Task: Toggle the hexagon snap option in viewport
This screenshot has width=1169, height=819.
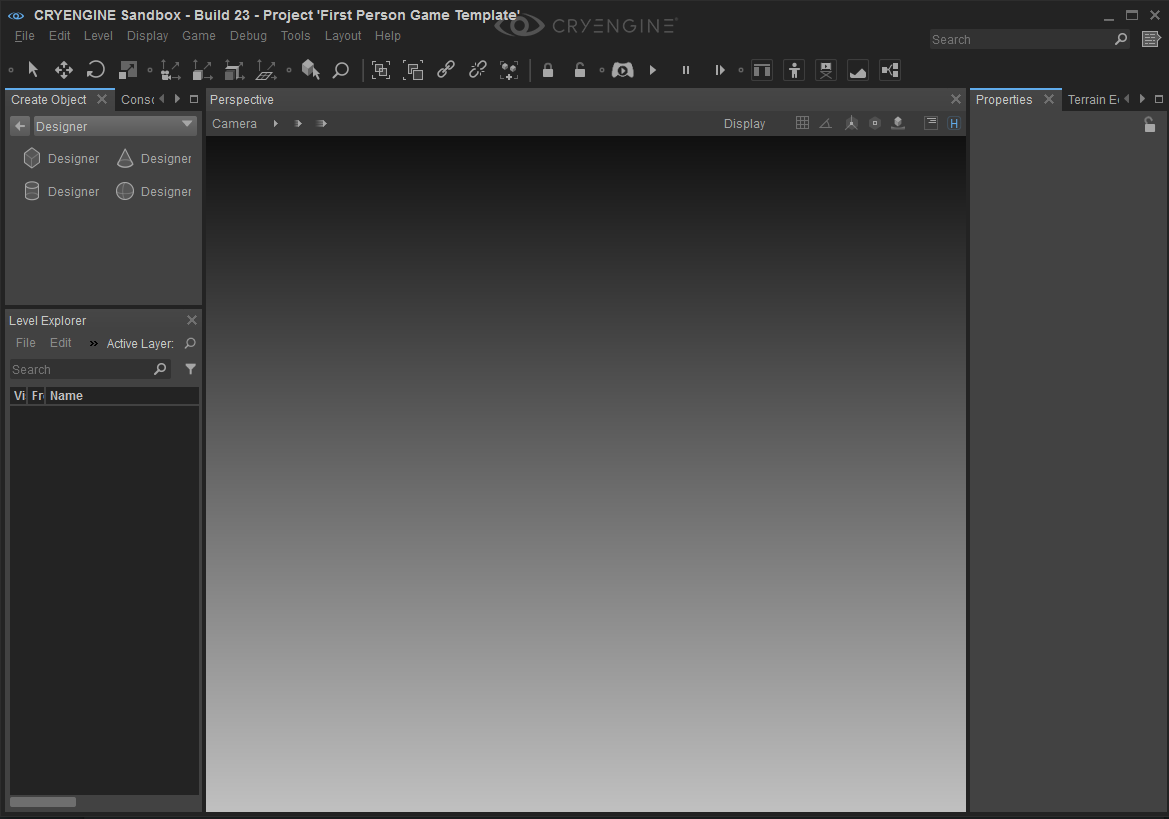Action: click(875, 123)
